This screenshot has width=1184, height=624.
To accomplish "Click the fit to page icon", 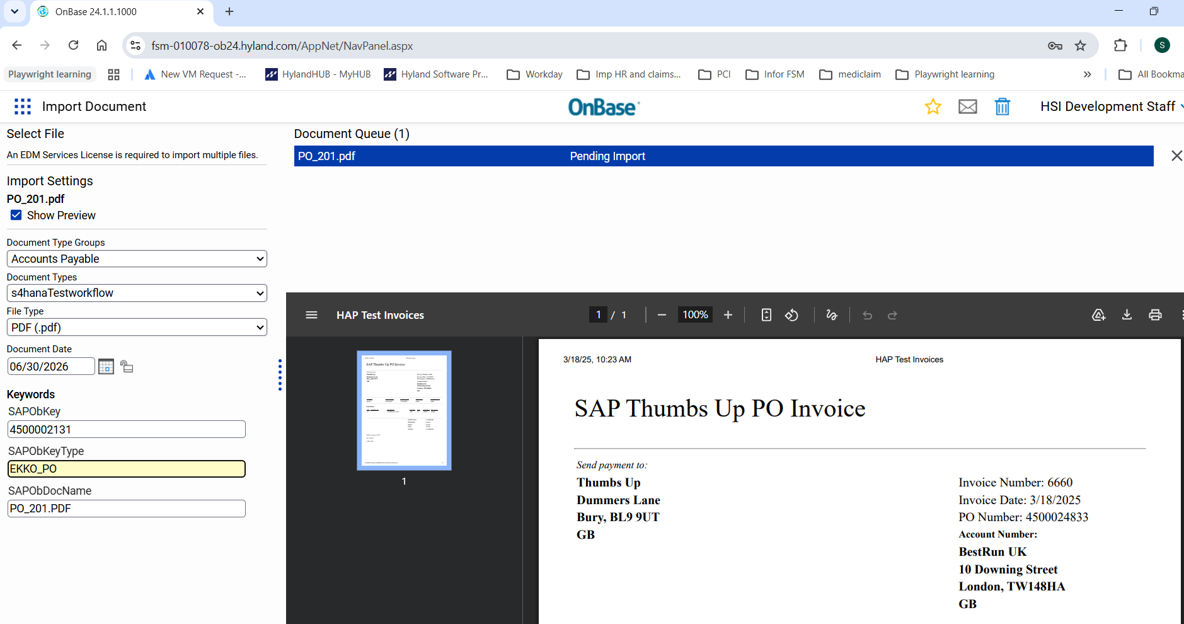I will click(766, 315).
